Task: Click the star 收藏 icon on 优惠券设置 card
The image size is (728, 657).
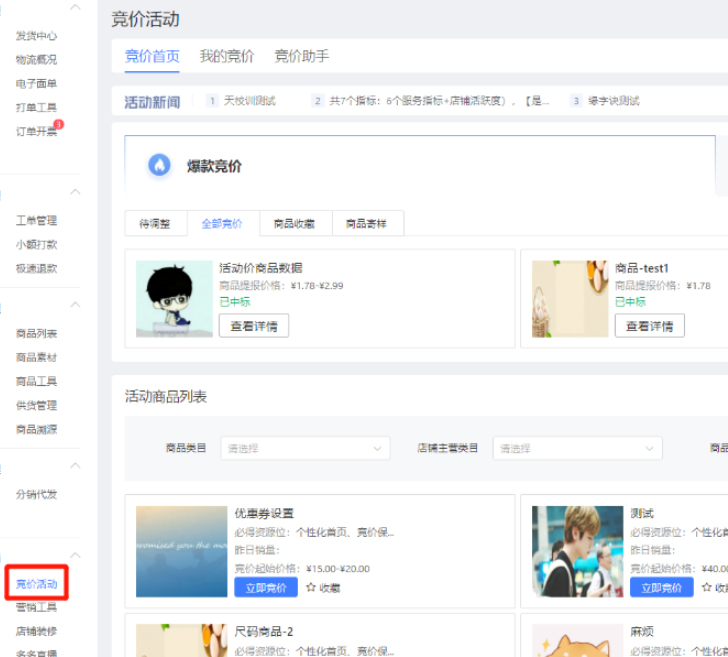Action: (311, 588)
